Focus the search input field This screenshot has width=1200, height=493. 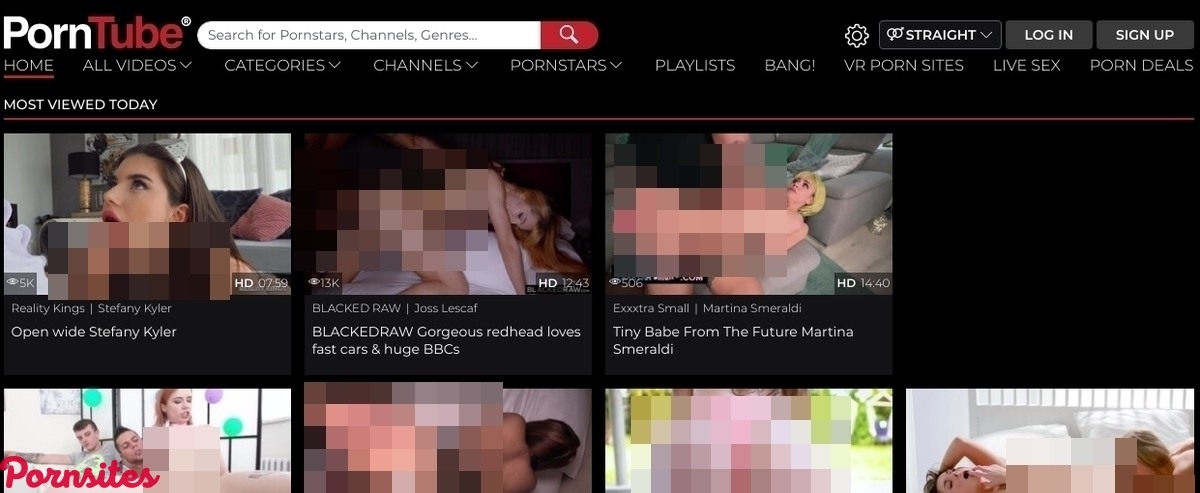[370, 35]
